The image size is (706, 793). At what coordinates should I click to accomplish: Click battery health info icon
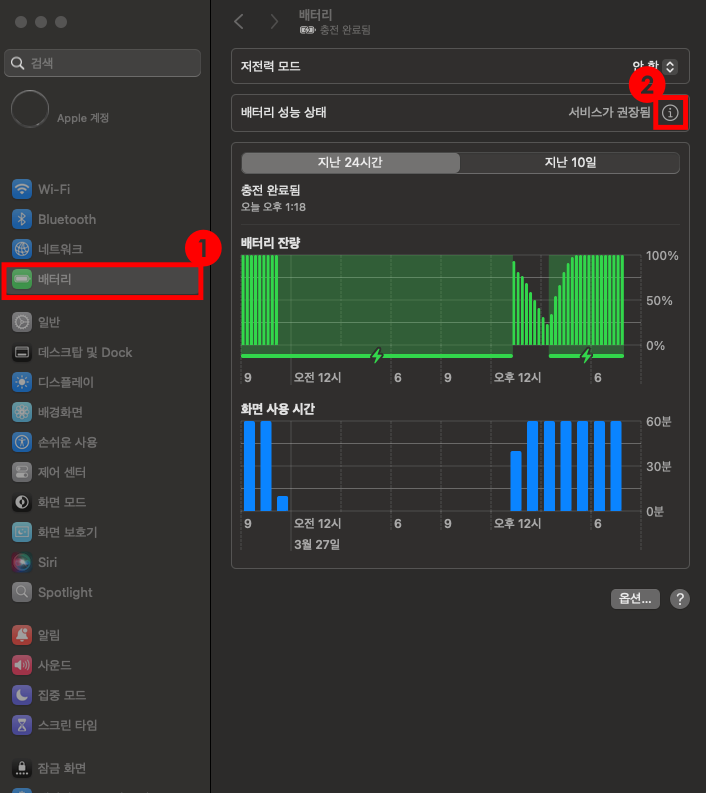point(670,112)
